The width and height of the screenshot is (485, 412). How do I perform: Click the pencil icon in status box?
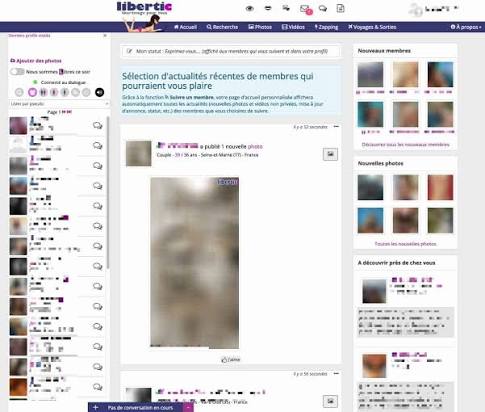129,51
